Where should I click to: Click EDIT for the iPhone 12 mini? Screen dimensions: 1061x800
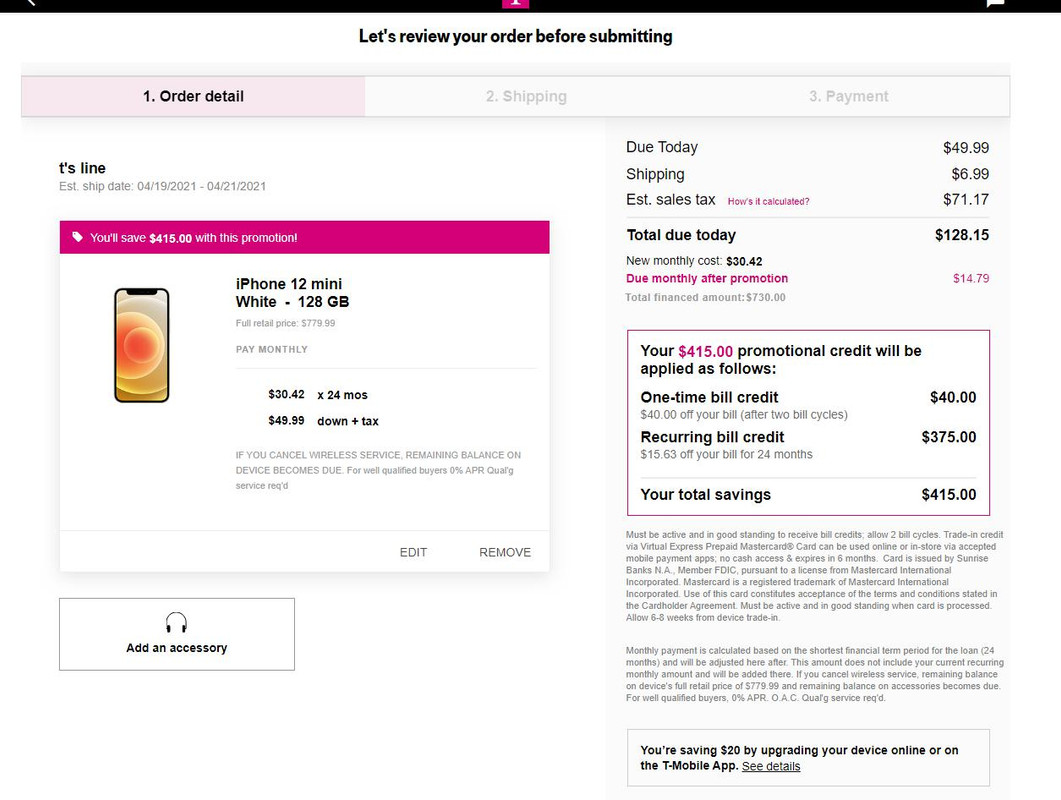[413, 552]
